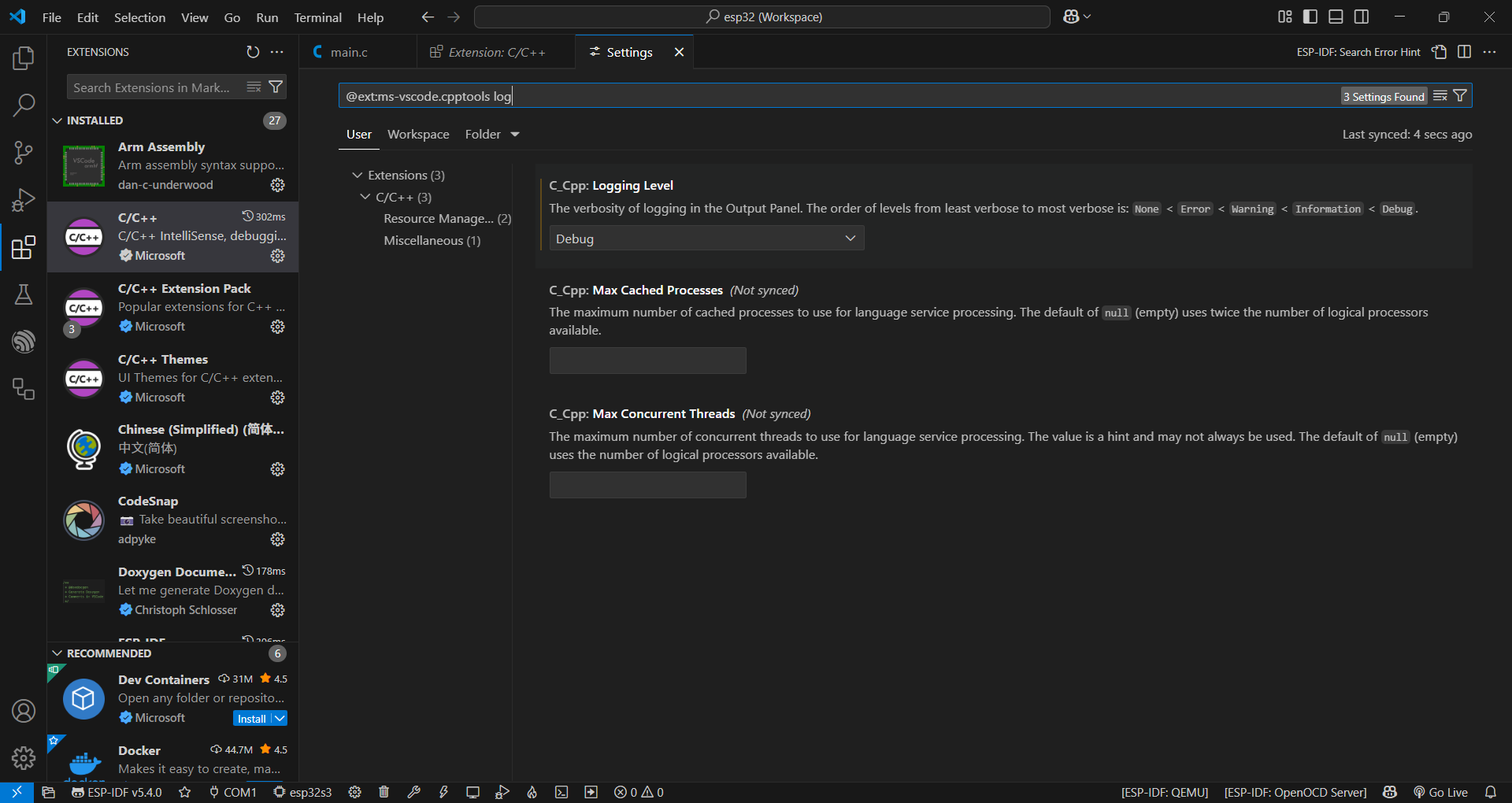Collapse Extensions (3) in settings tree

point(358,175)
